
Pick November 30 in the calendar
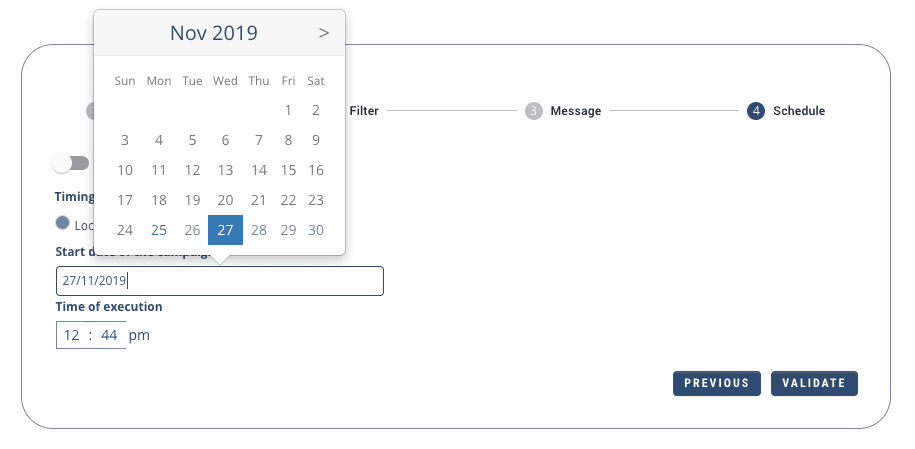click(x=316, y=230)
